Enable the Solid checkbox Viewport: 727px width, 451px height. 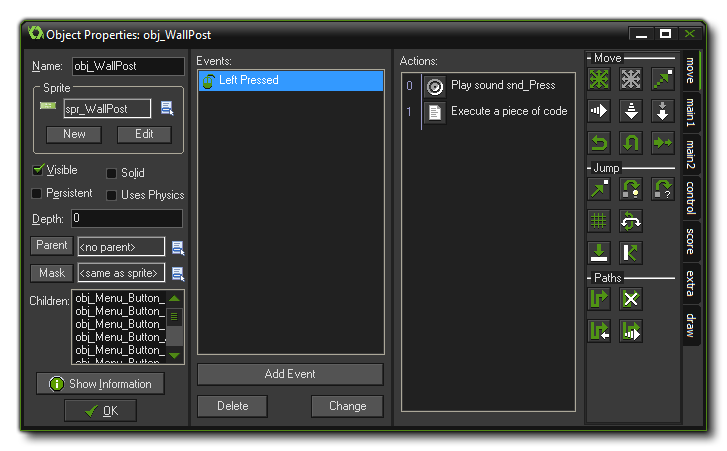pyautogui.click(x=112, y=173)
